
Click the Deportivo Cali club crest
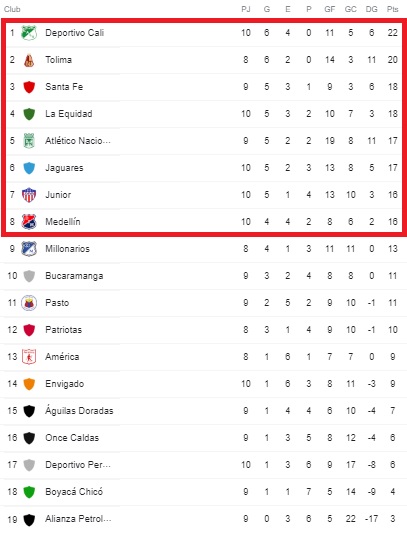(x=29, y=33)
